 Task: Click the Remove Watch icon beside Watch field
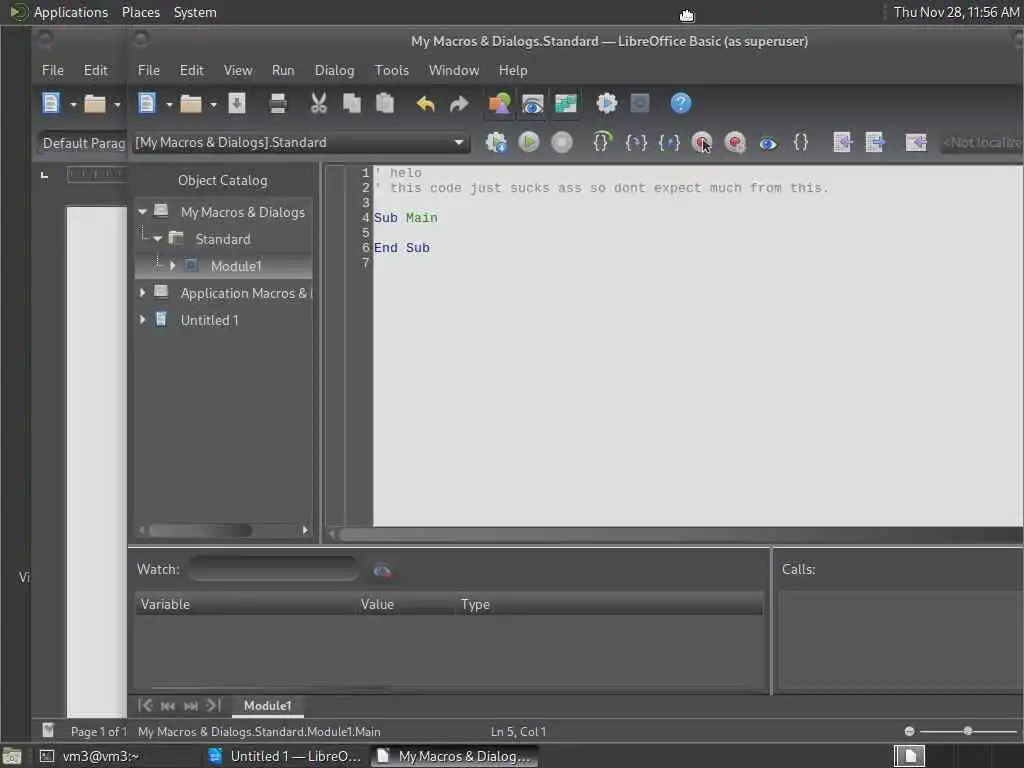click(x=382, y=571)
